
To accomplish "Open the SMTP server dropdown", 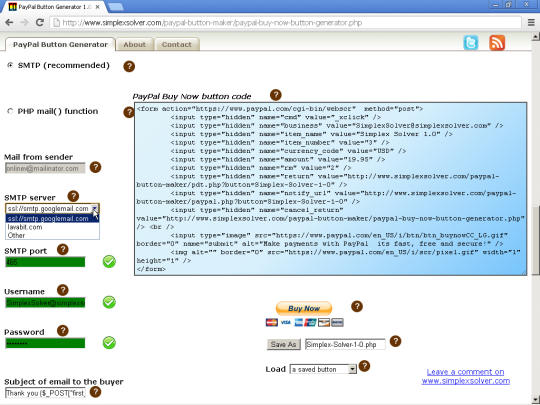I will 52,208.
